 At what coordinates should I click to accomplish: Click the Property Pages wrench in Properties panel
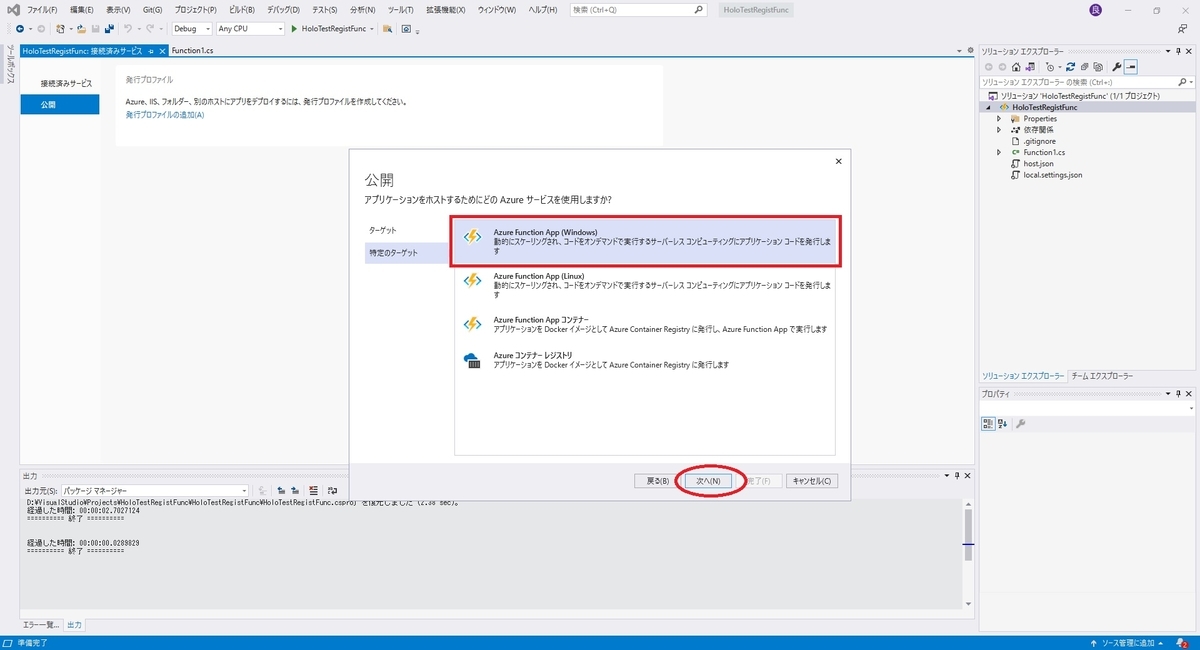[x=1021, y=424]
